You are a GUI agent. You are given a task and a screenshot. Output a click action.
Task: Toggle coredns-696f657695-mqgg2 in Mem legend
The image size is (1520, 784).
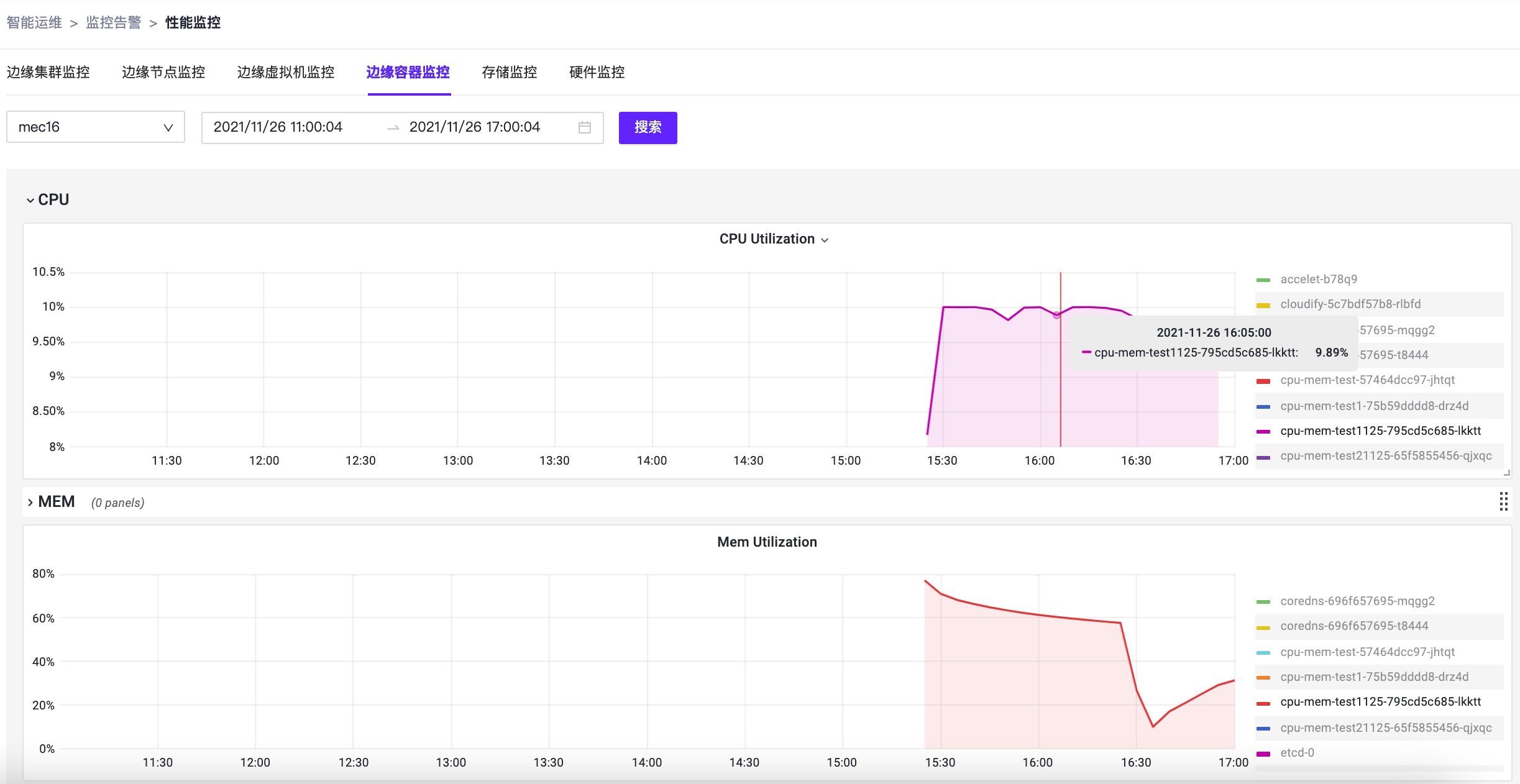point(1357,601)
